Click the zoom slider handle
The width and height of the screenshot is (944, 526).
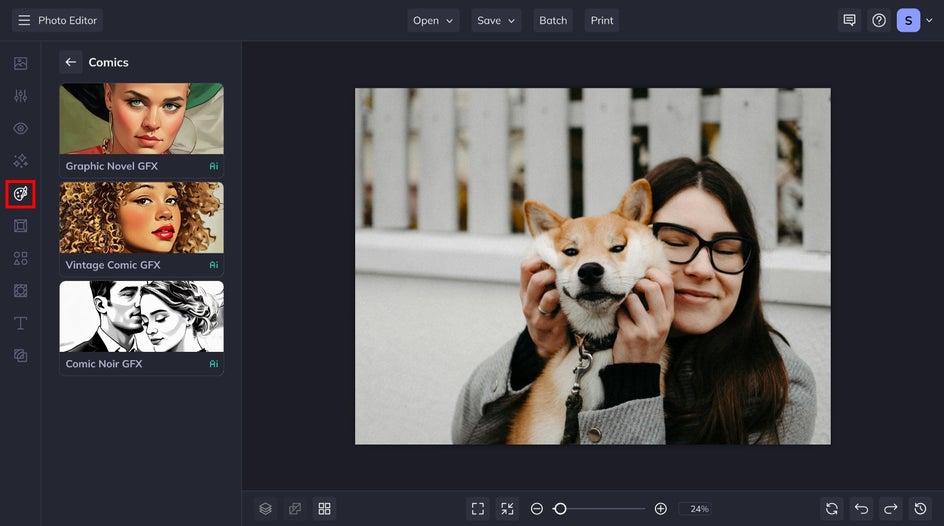(x=560, y=509)
